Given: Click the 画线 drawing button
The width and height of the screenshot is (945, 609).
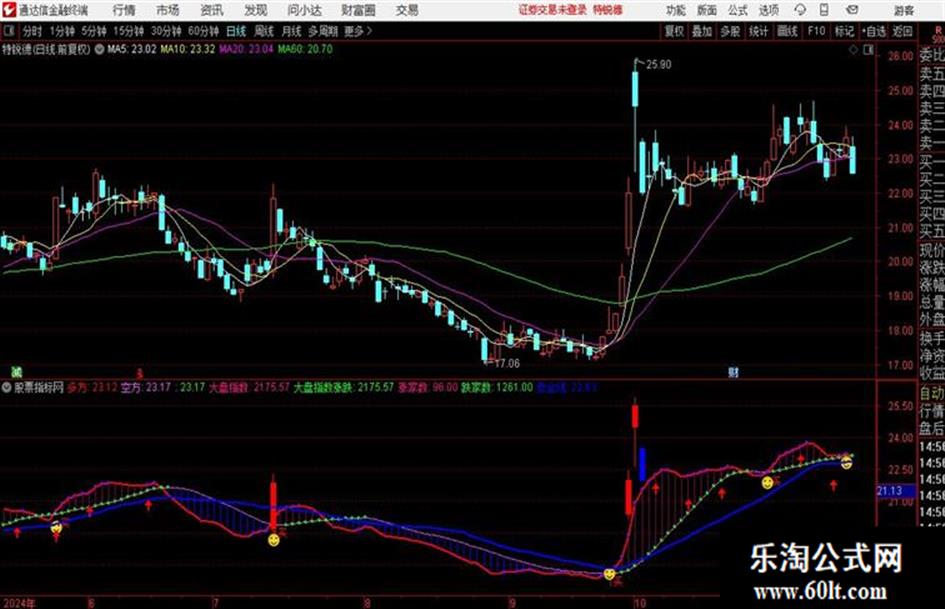Looking at the screenshot, I should (787, 31).
